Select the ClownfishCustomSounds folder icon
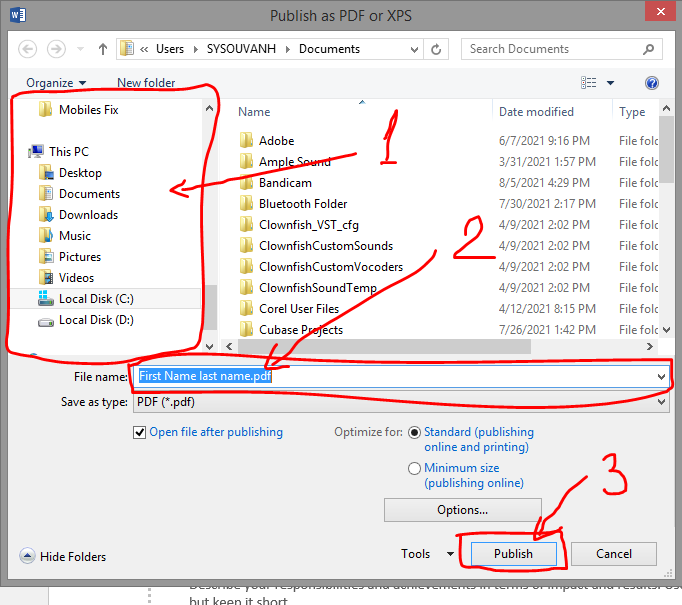This screenshot has height=605, width=682. click(x=246, y=246)
